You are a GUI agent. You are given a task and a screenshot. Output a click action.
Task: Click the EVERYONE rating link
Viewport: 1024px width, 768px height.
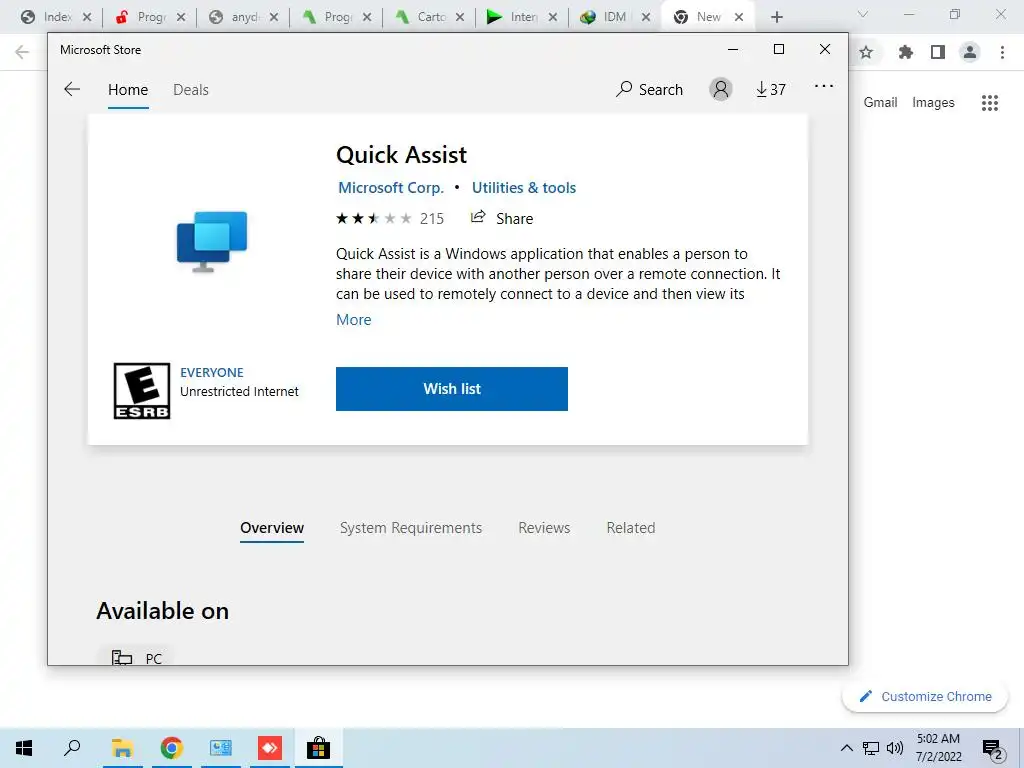coord(212,372)
